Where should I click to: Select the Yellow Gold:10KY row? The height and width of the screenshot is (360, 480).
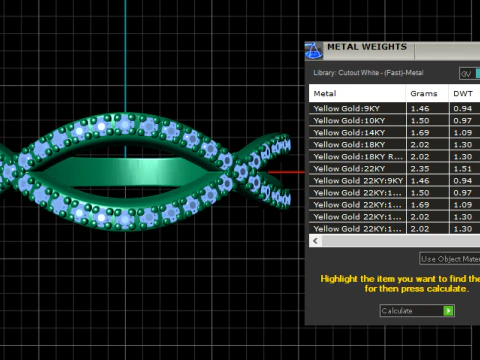click(x=394, y=120)
